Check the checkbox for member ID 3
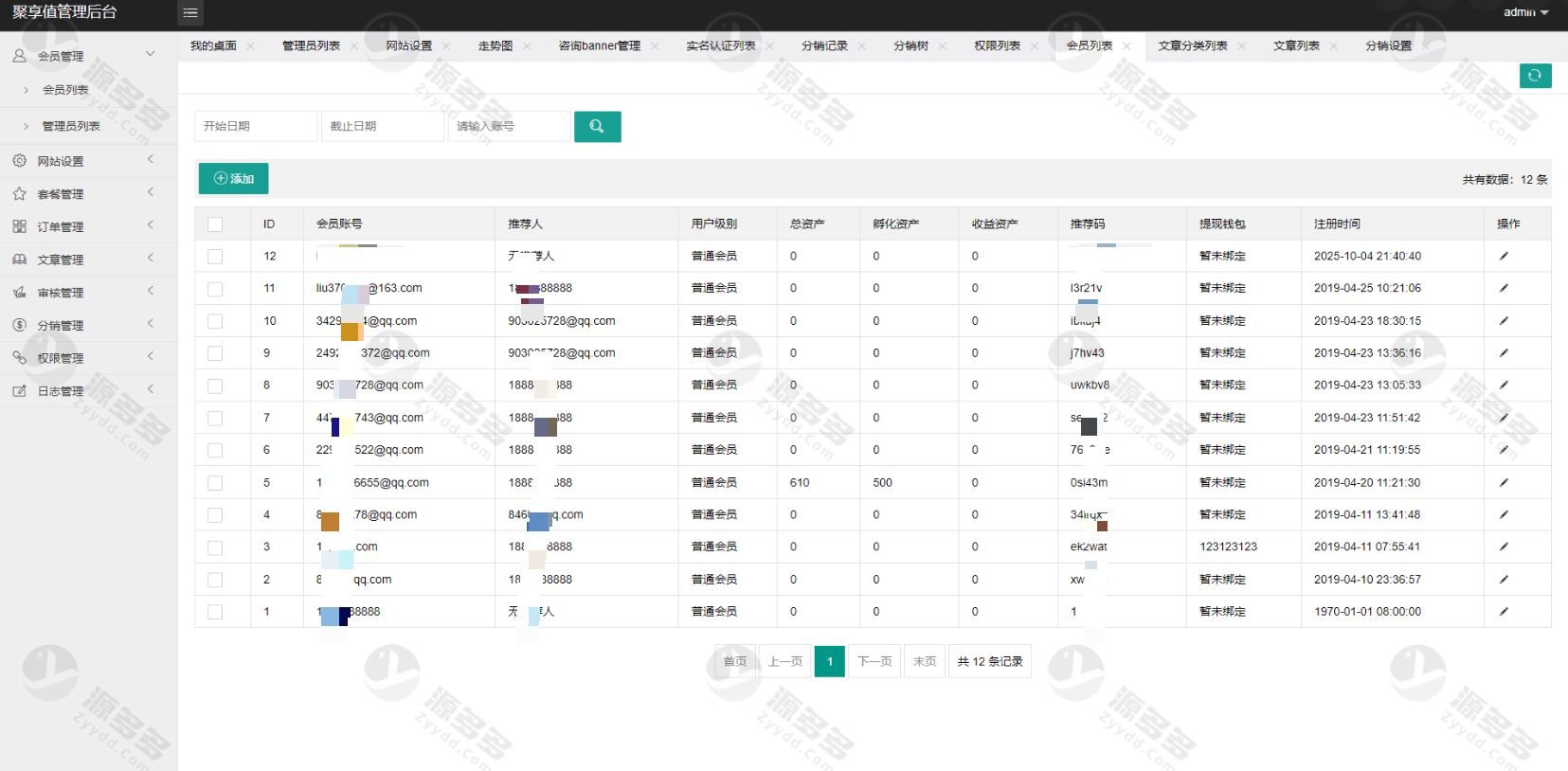The width and height of the screenshot is (1568, 771). coord(215,547)
